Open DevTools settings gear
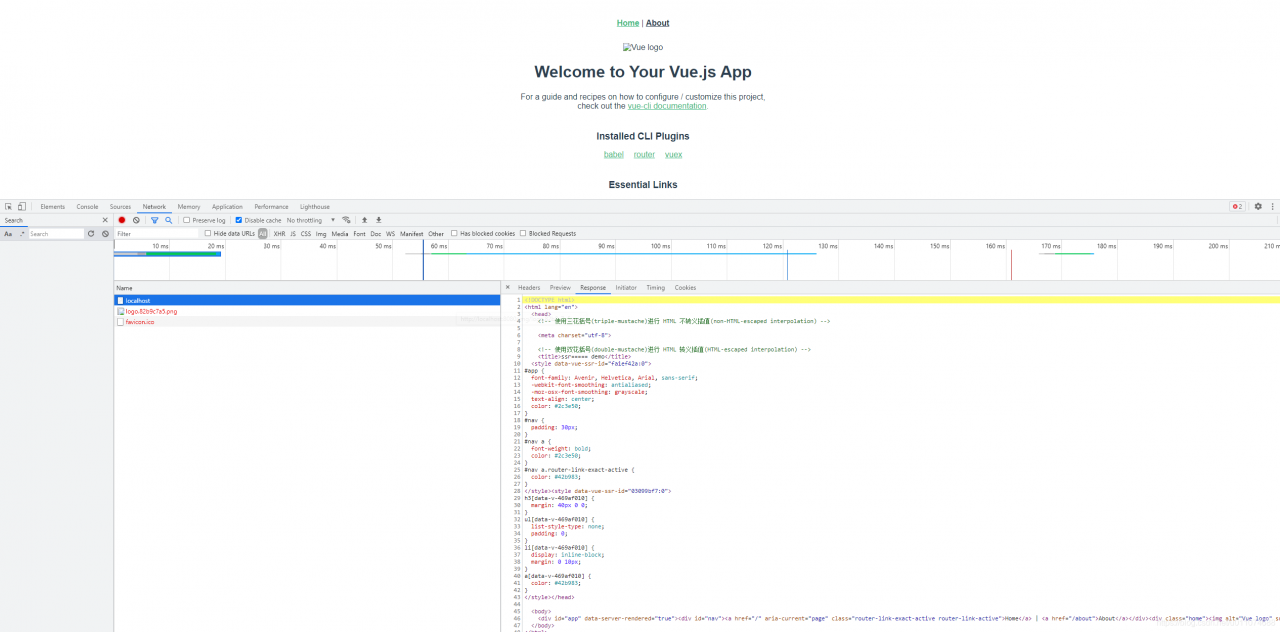 tap(1258, 206)
